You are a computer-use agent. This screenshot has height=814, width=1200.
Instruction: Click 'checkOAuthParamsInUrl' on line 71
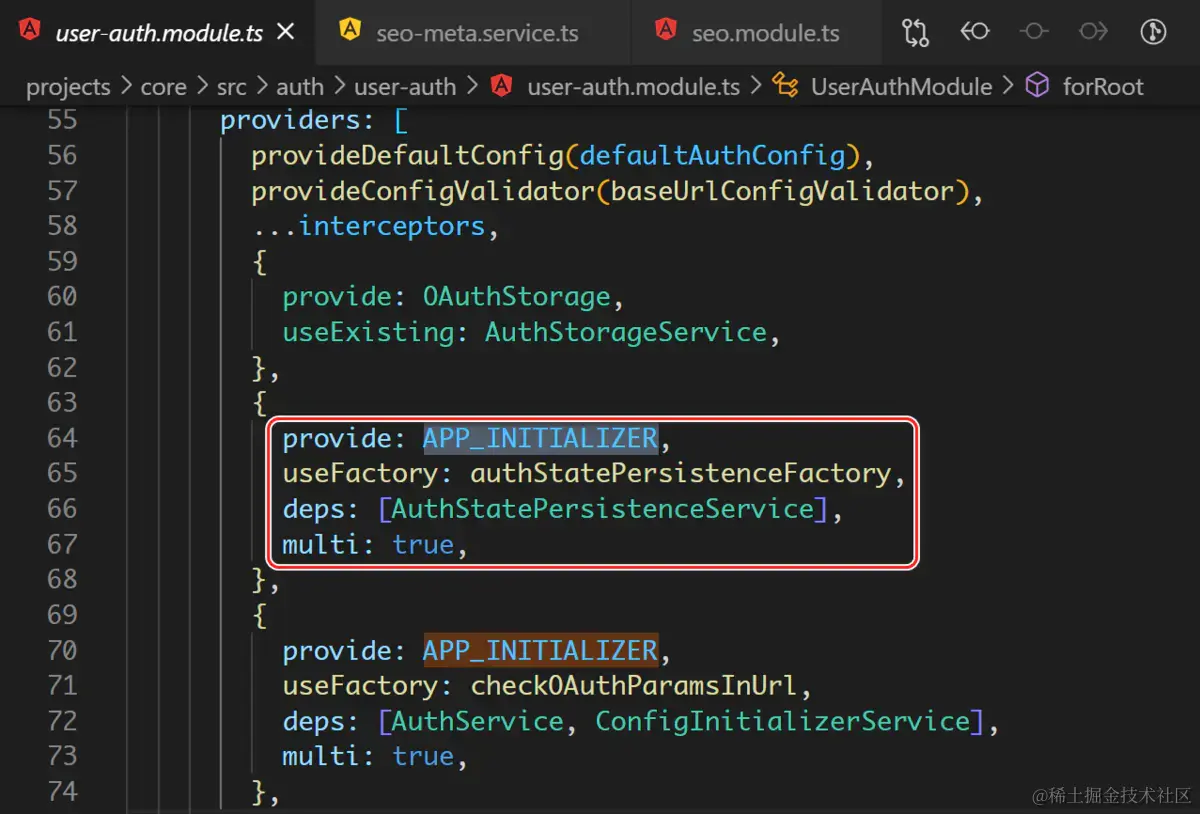[x=634, y=686]
